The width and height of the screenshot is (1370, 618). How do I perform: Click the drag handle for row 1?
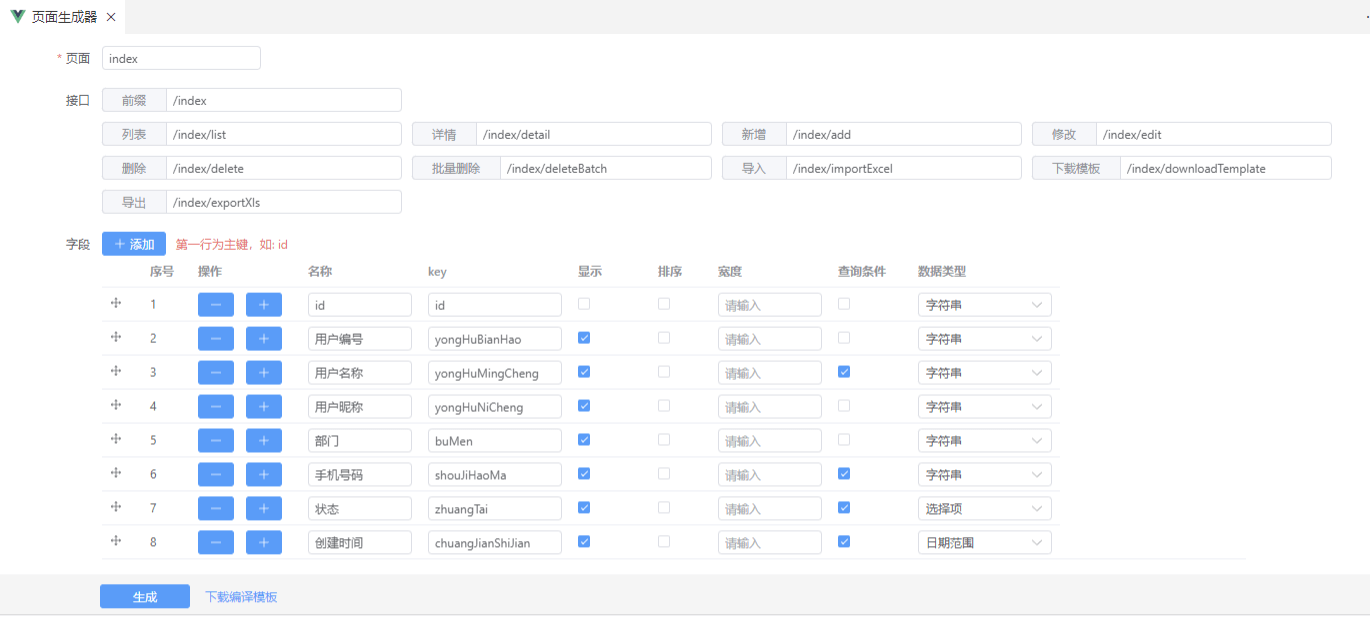click(x=116, y=304)
